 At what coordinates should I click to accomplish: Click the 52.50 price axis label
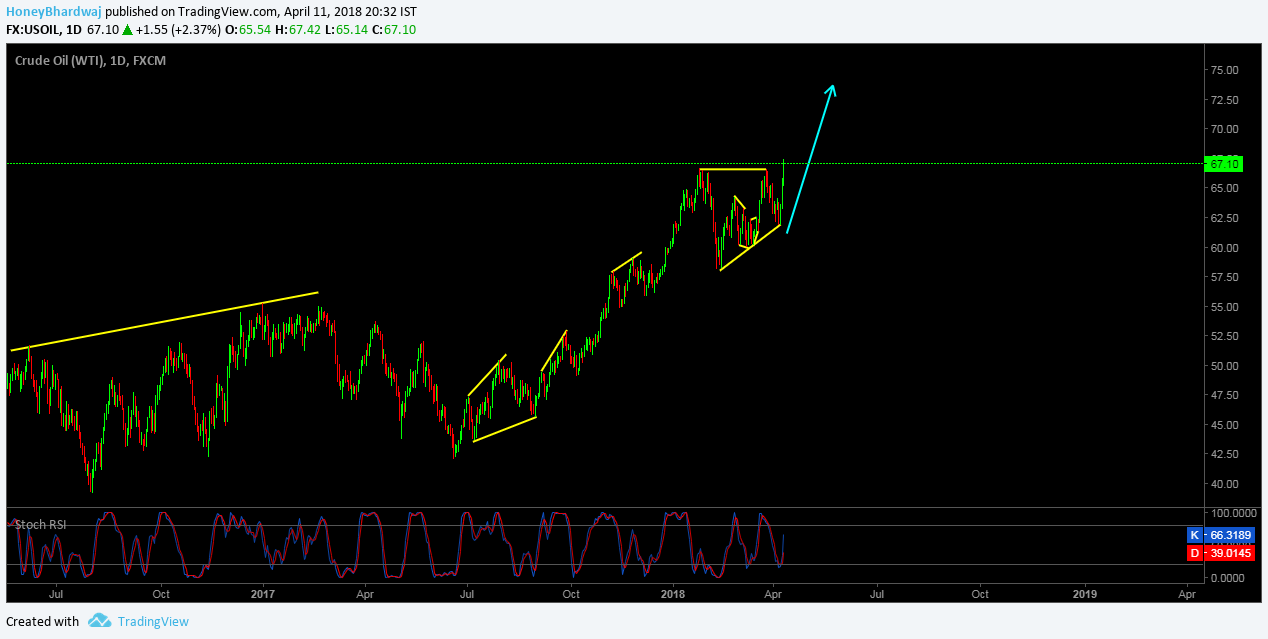click(x=1225, y=336)
